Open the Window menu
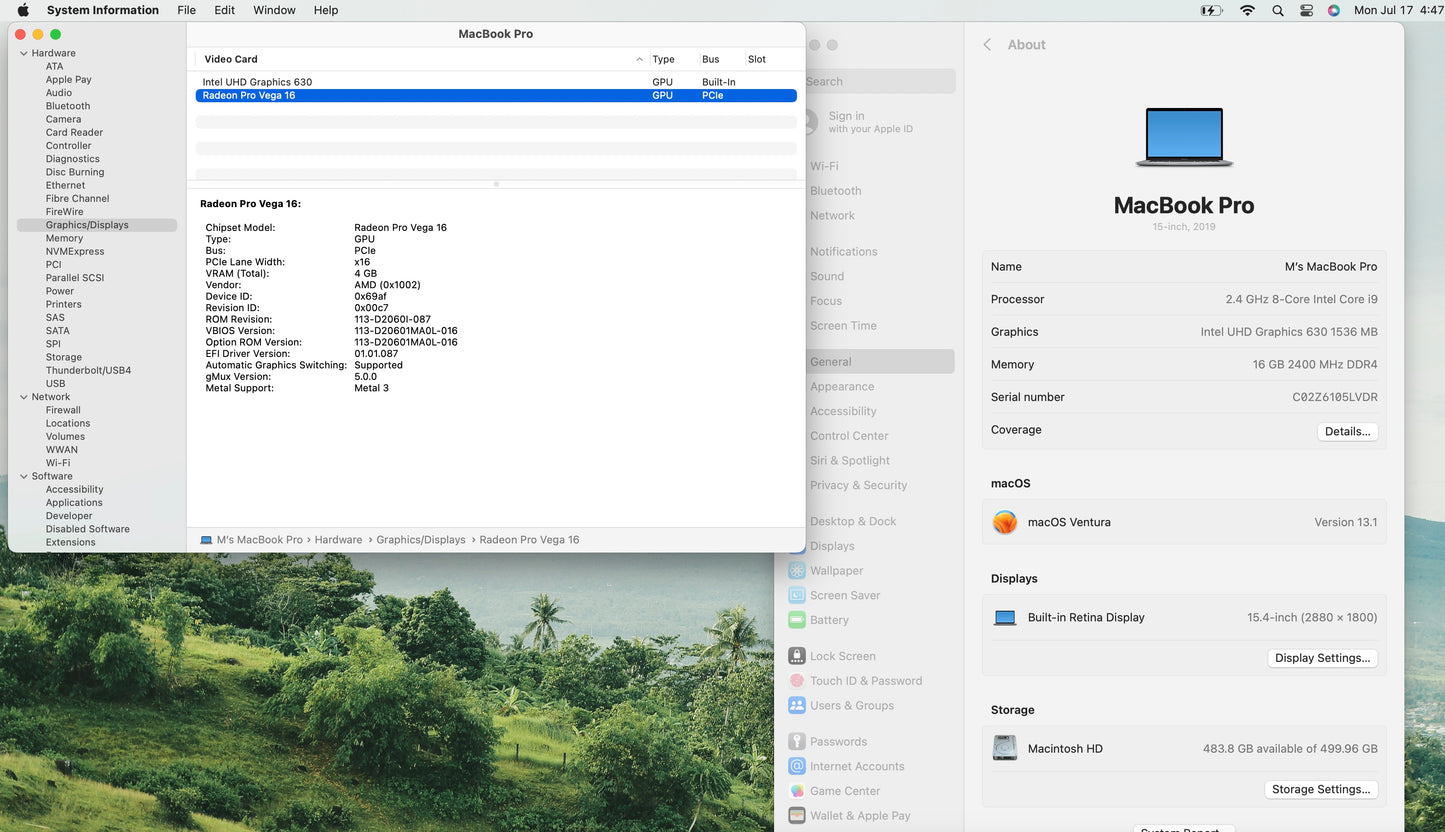Viewport: 1445px width, 832px height. coord(274,10)
